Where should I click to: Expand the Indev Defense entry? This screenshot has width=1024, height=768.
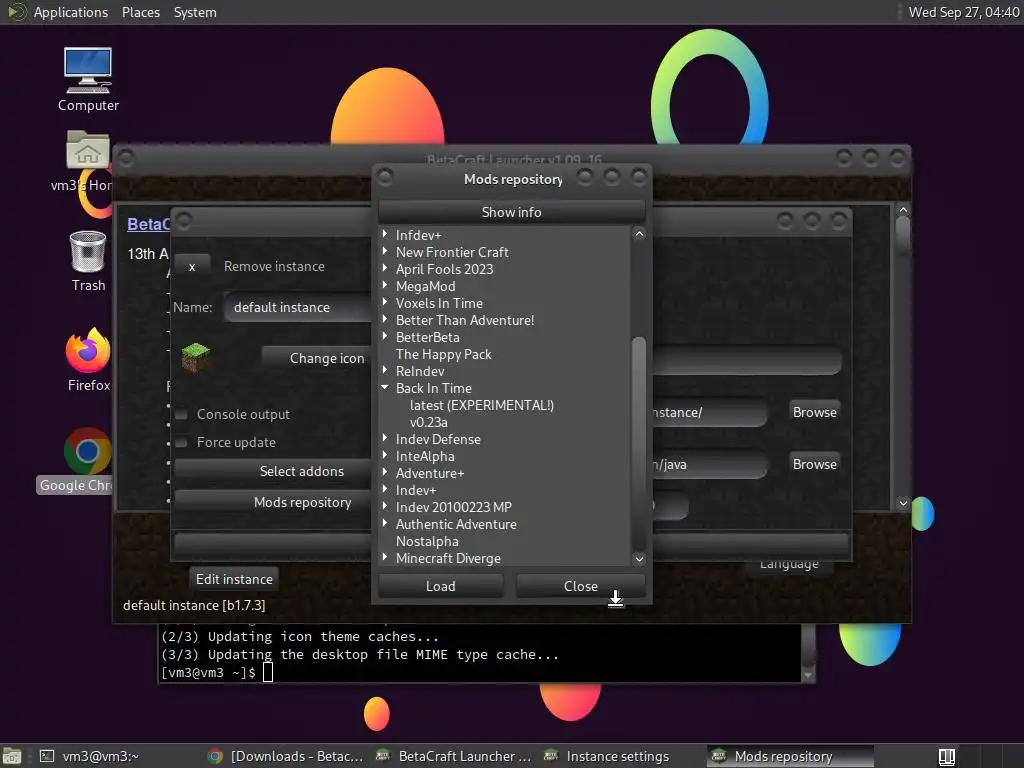(x=385, y=438)
